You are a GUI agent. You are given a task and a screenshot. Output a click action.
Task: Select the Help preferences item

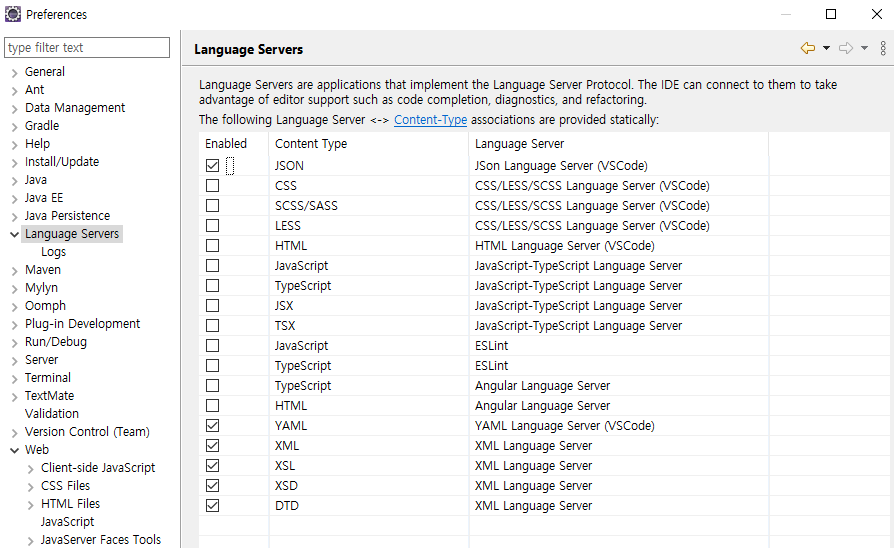point(38,144)
